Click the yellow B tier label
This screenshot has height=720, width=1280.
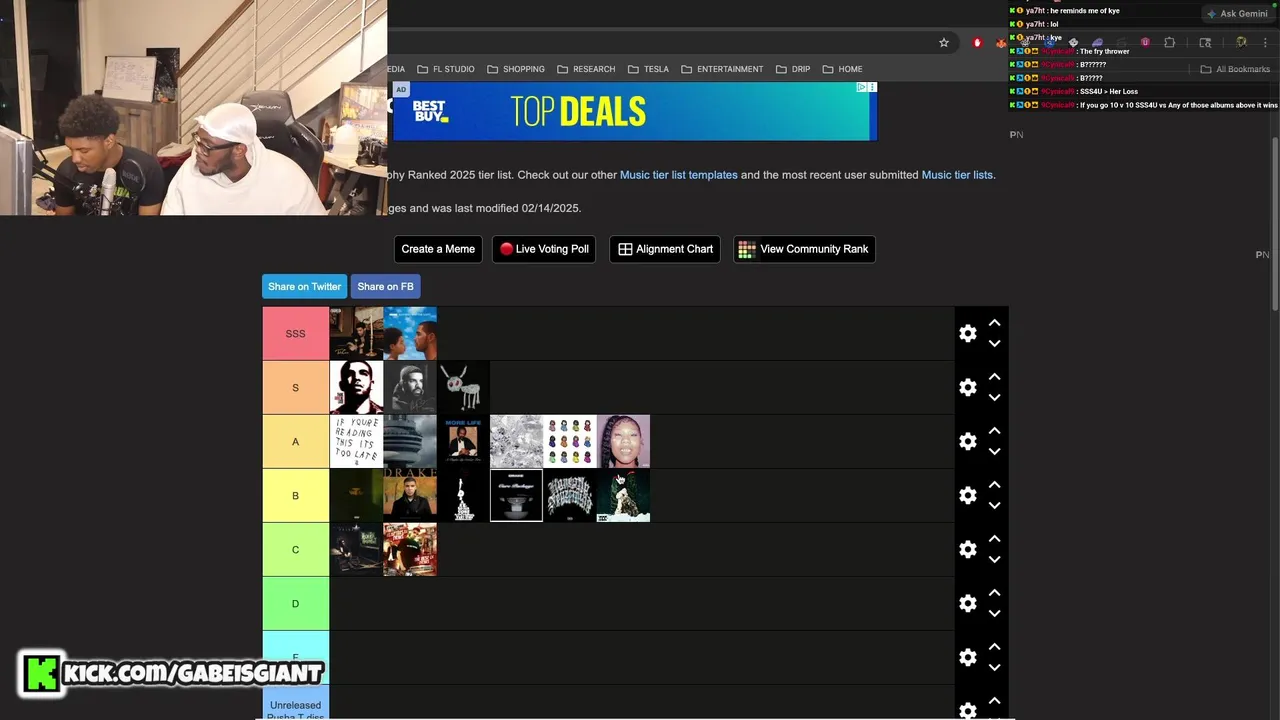(x=295, y=495)
